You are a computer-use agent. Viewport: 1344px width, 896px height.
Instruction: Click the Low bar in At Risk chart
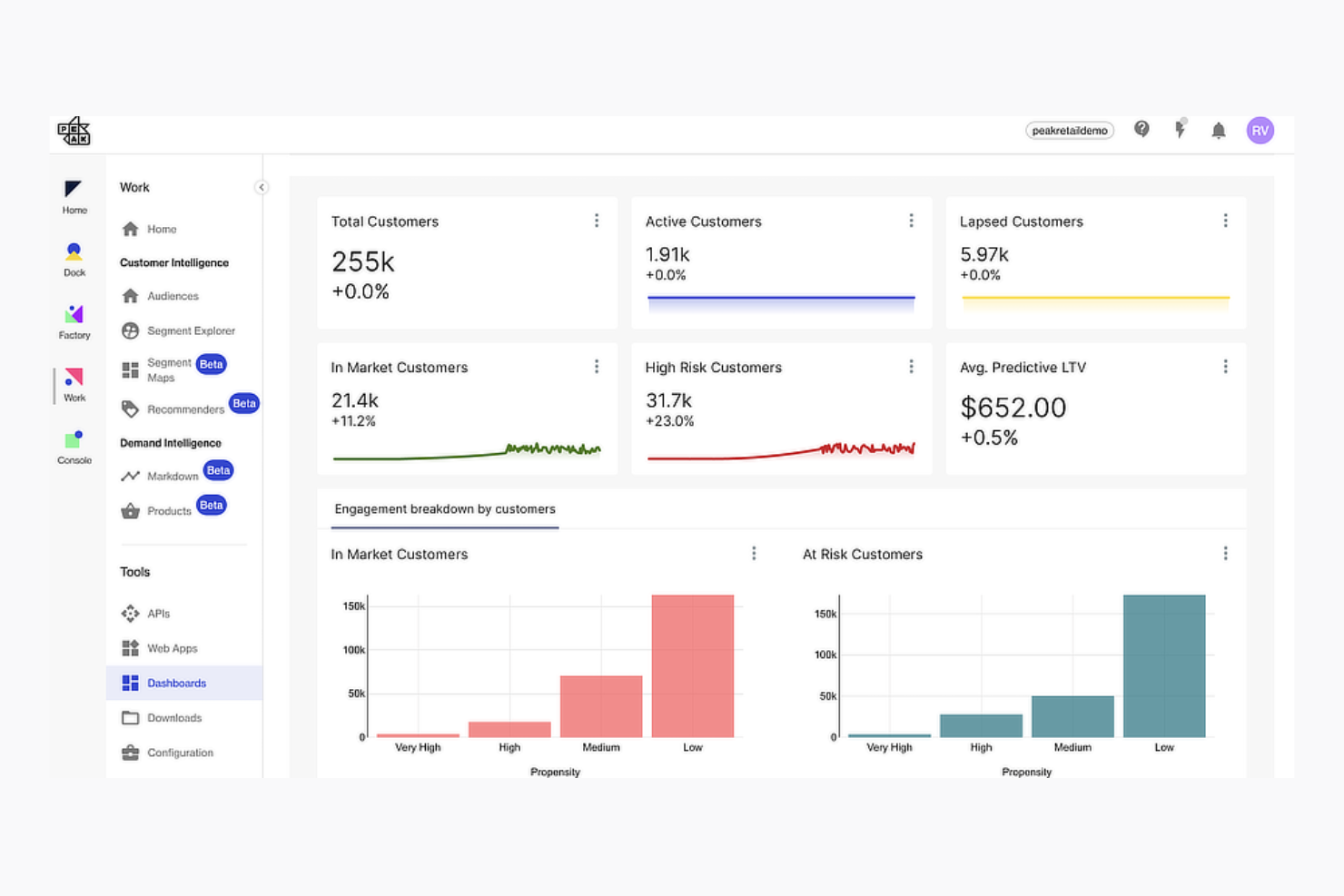(1164, 666)
